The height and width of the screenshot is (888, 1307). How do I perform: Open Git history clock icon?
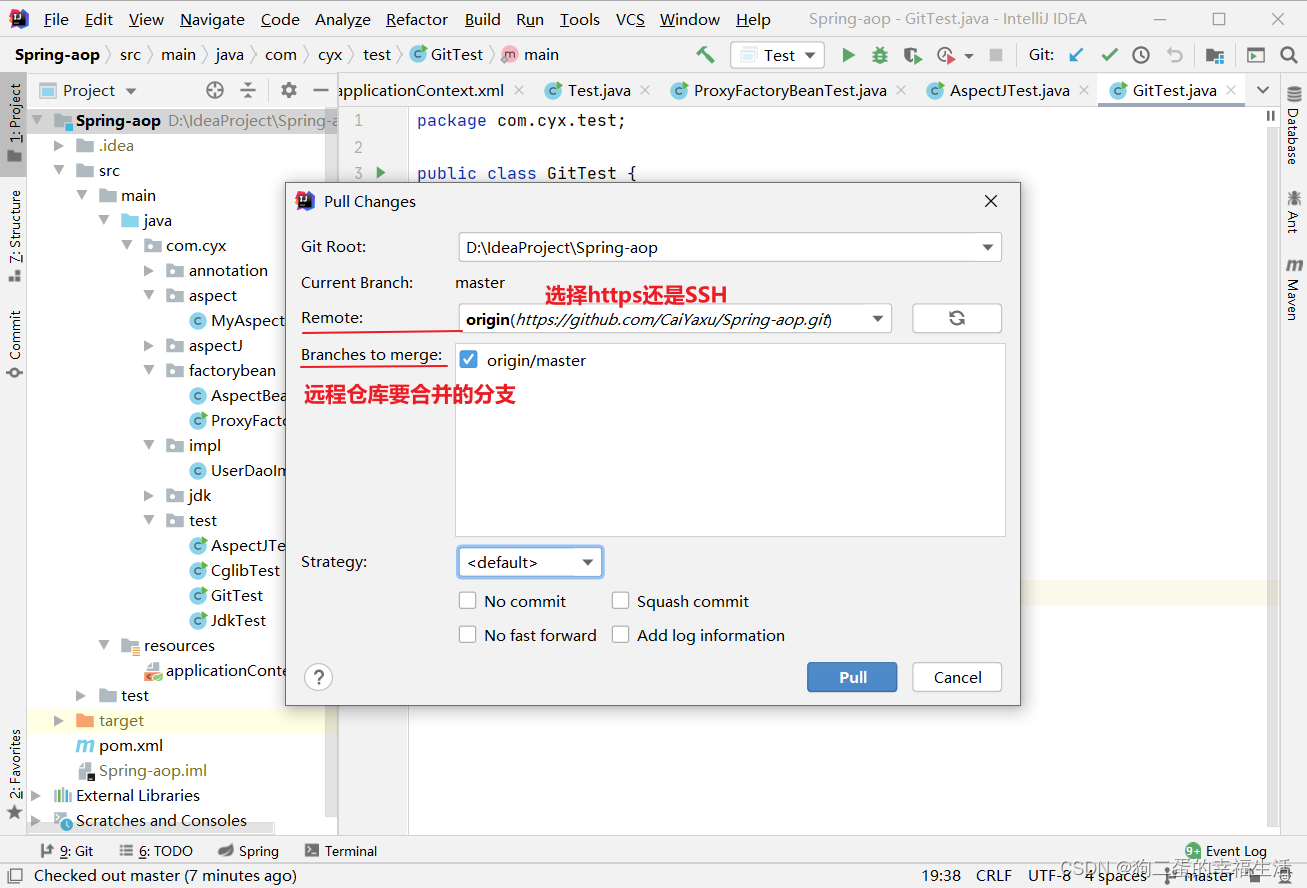click(1141, 55)
